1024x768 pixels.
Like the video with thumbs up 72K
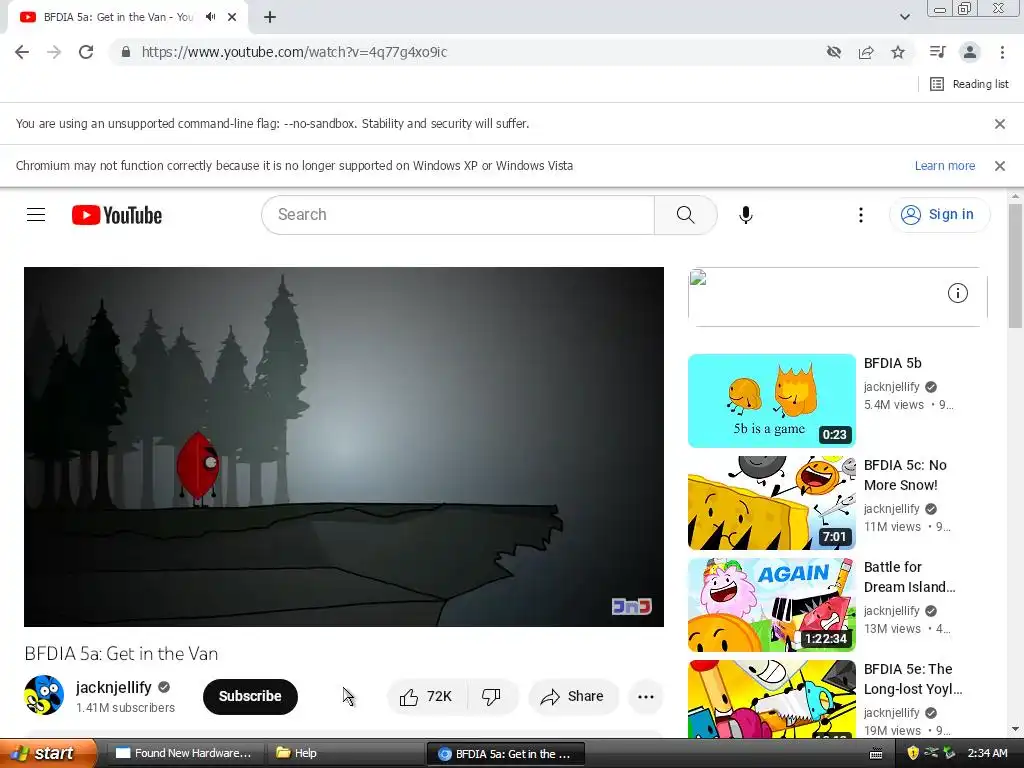[426, 697]
